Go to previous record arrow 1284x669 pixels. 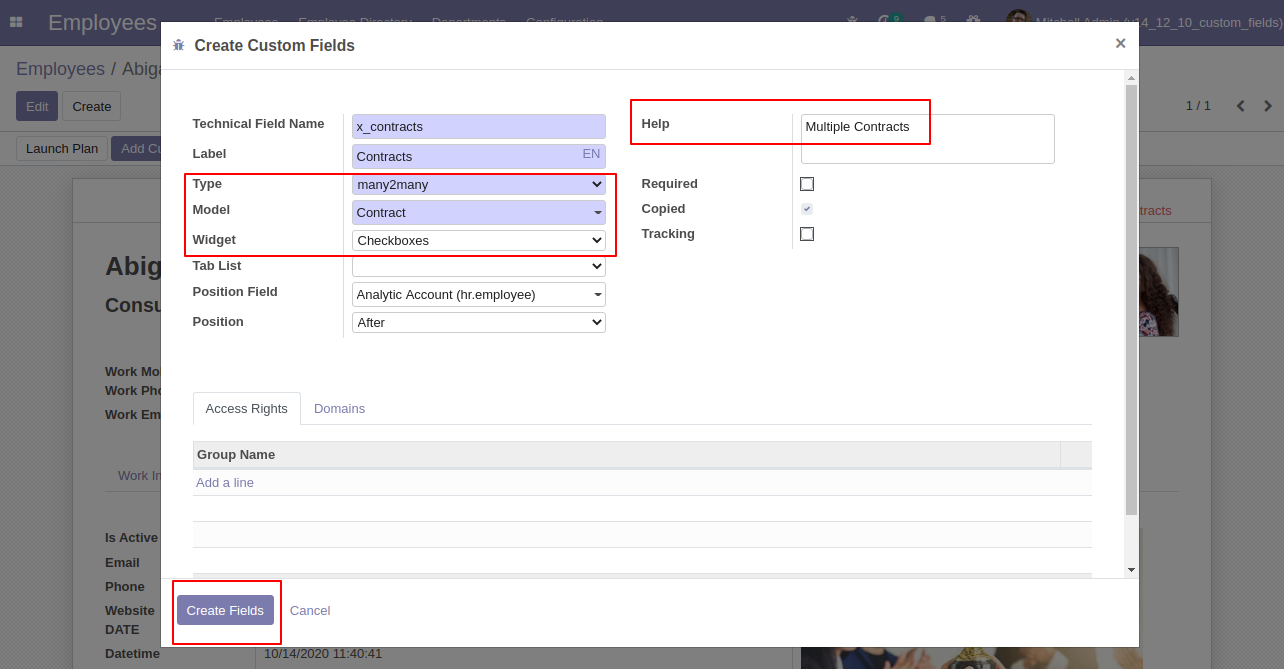(x=1241, y=106)
